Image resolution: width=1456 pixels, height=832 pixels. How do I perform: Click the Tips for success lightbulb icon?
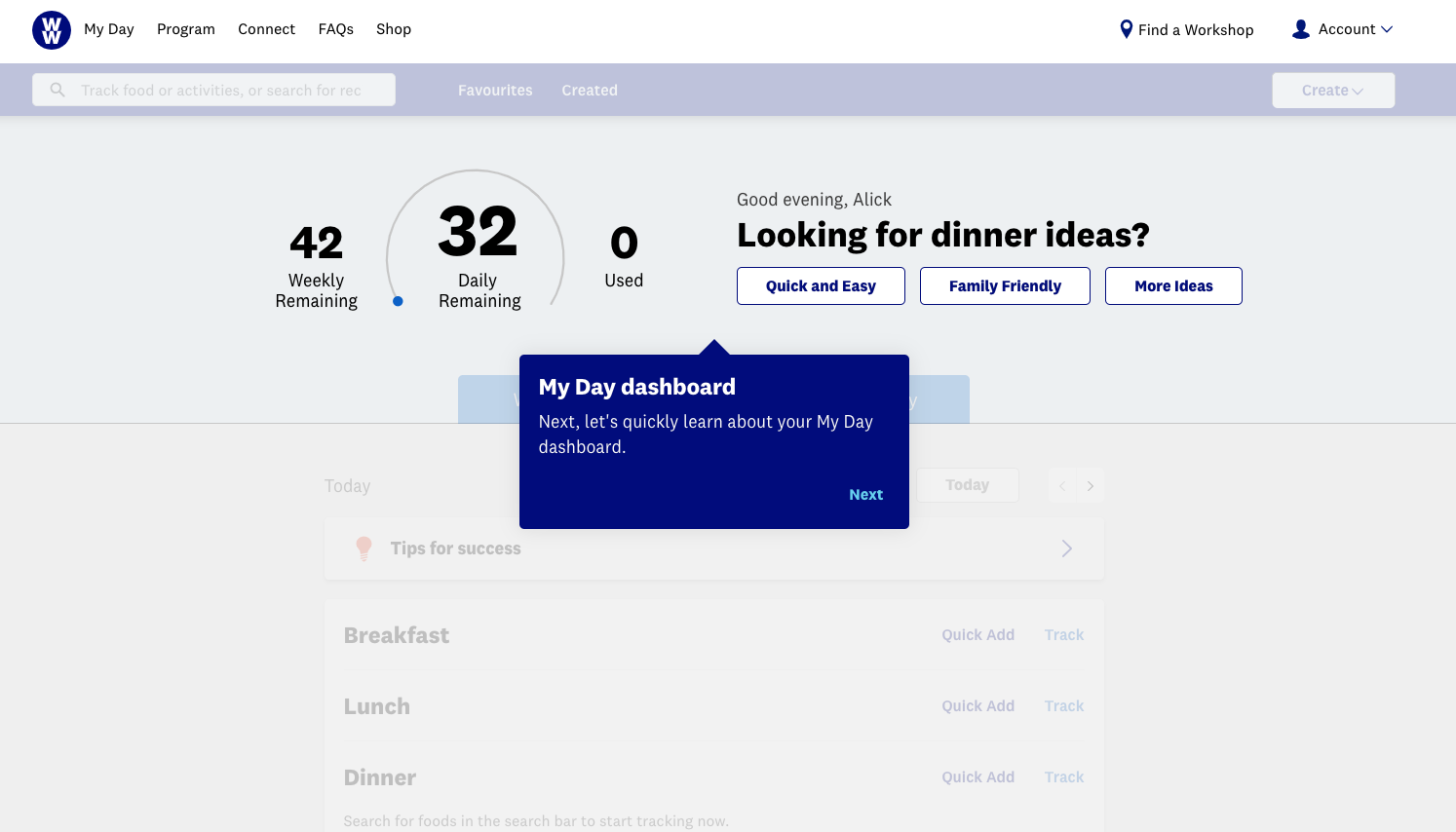click(x=364, y=548)
